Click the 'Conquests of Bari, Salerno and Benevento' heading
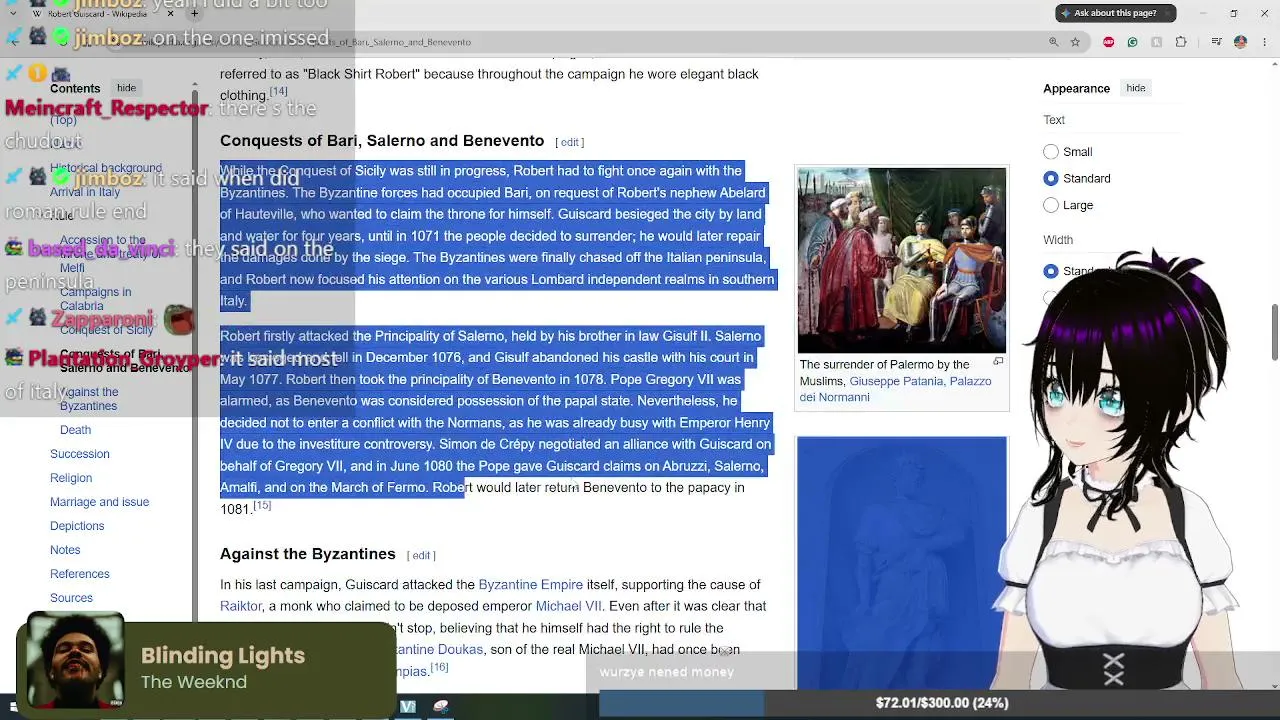The height and width of the screenshot is (720, 1280). [382, 141]
